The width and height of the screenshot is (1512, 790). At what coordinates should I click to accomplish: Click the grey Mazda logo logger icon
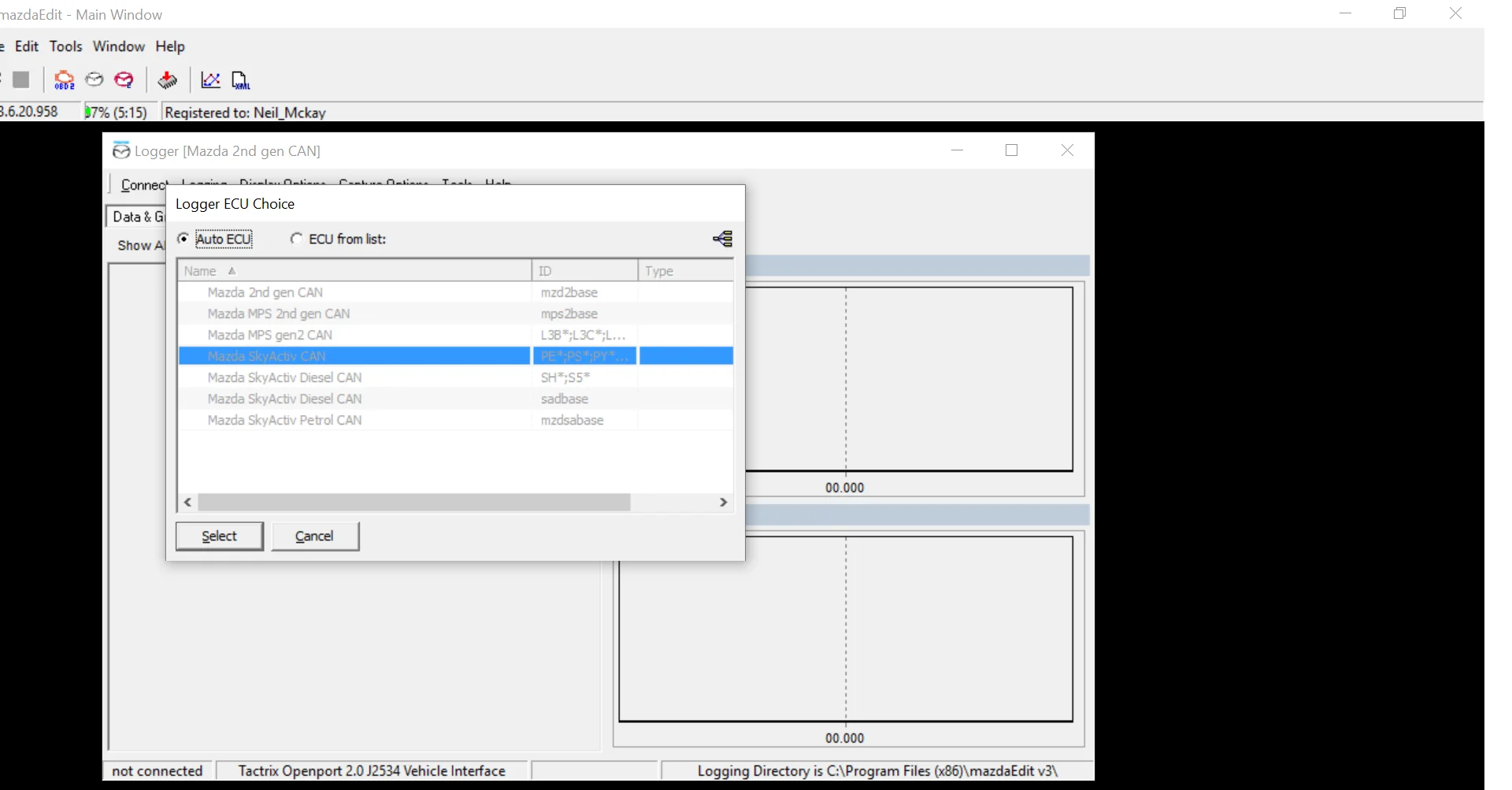94,80
